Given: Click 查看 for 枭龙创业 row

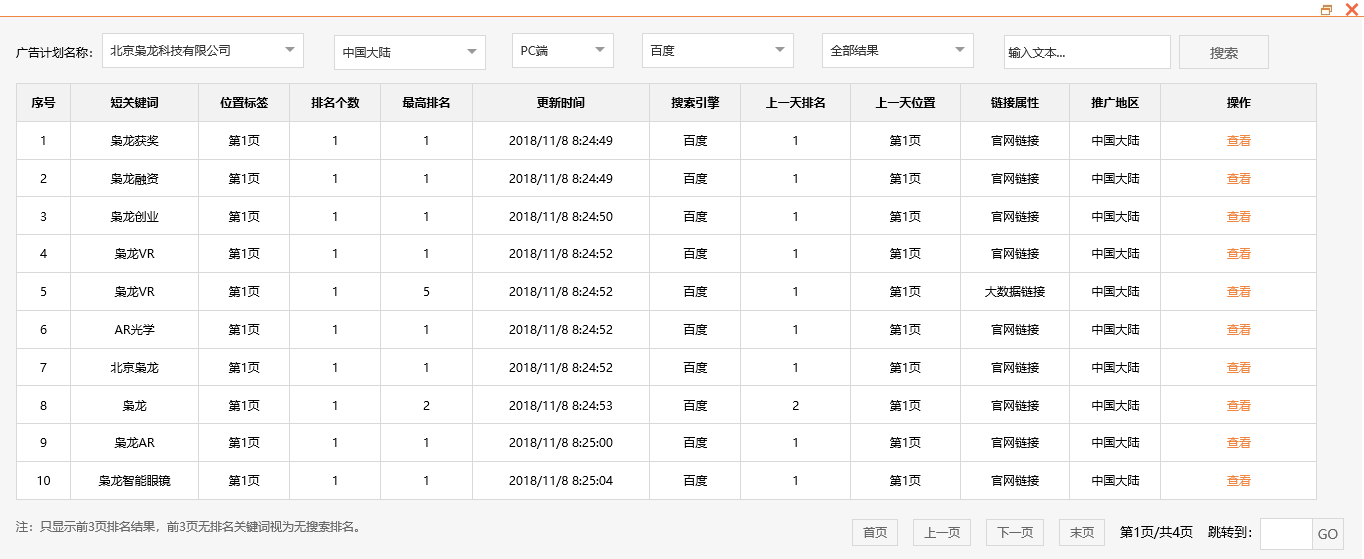Looking at the screenshot, I should tap(1239, 217).
